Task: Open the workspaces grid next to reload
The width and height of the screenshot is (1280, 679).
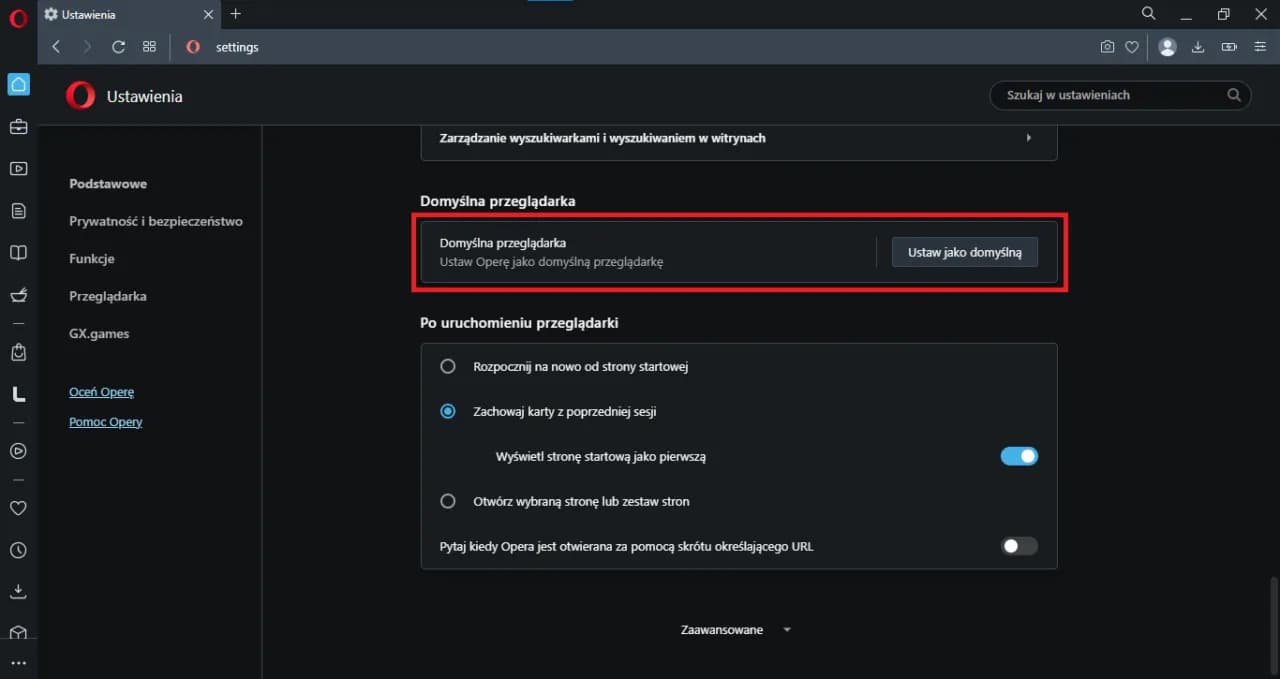Action: pos(149,46)
